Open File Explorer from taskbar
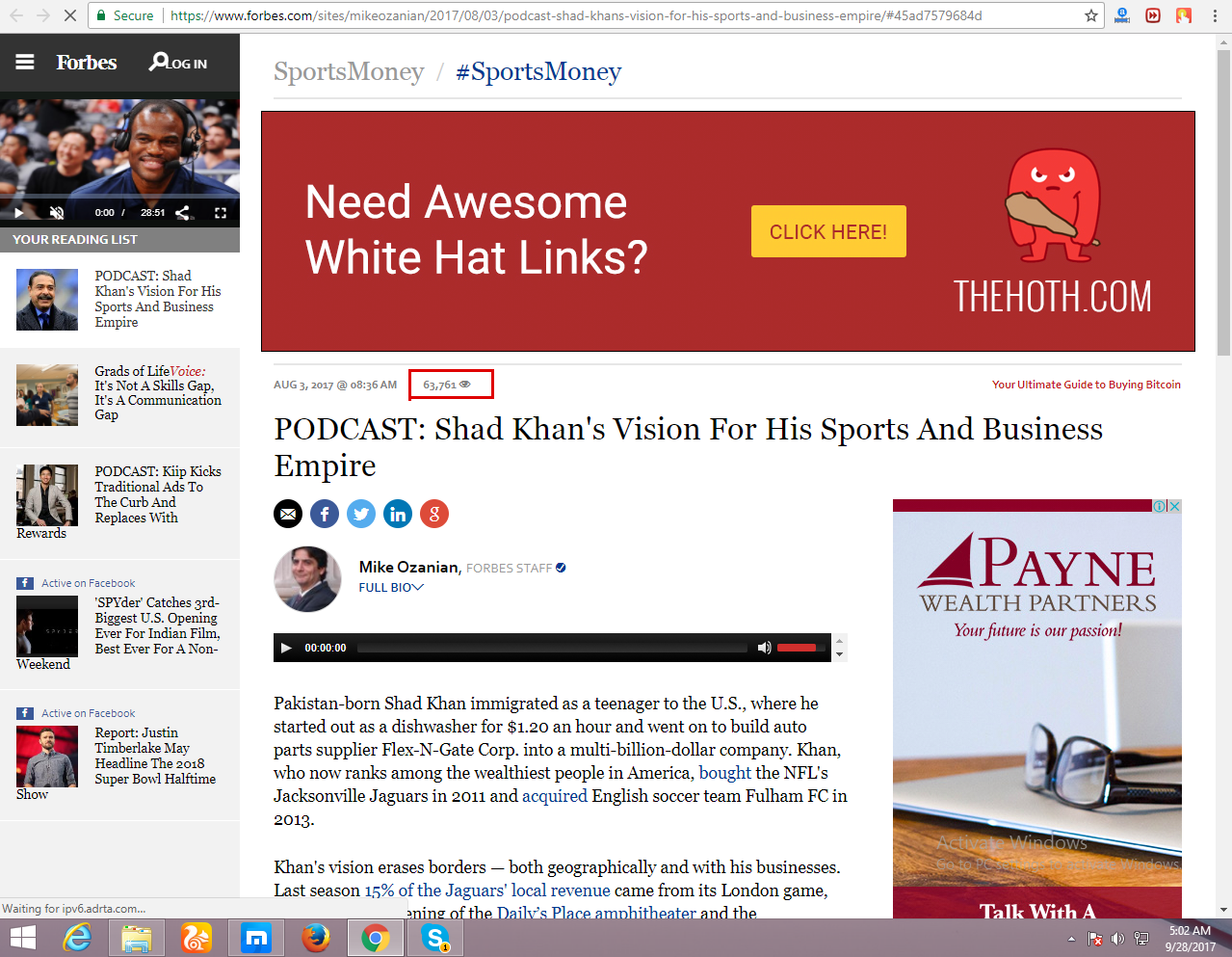 pos(136,938)
